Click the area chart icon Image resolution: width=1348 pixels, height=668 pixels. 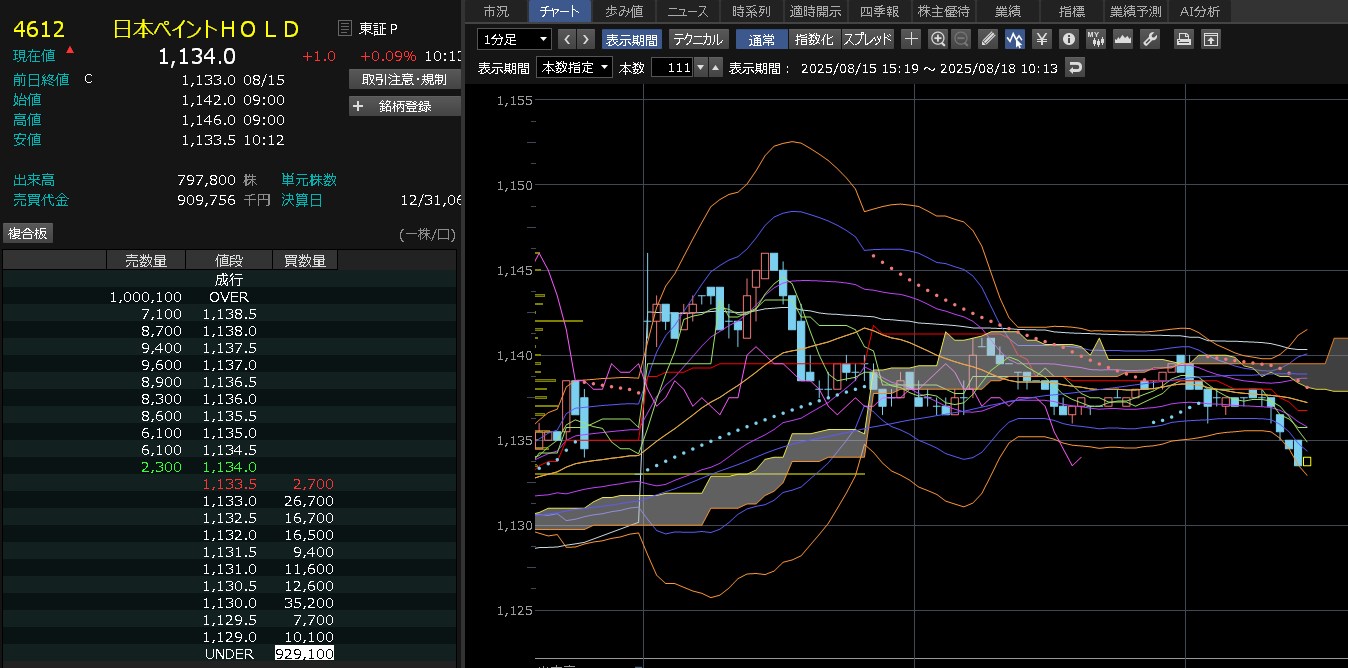(1122, 39)
